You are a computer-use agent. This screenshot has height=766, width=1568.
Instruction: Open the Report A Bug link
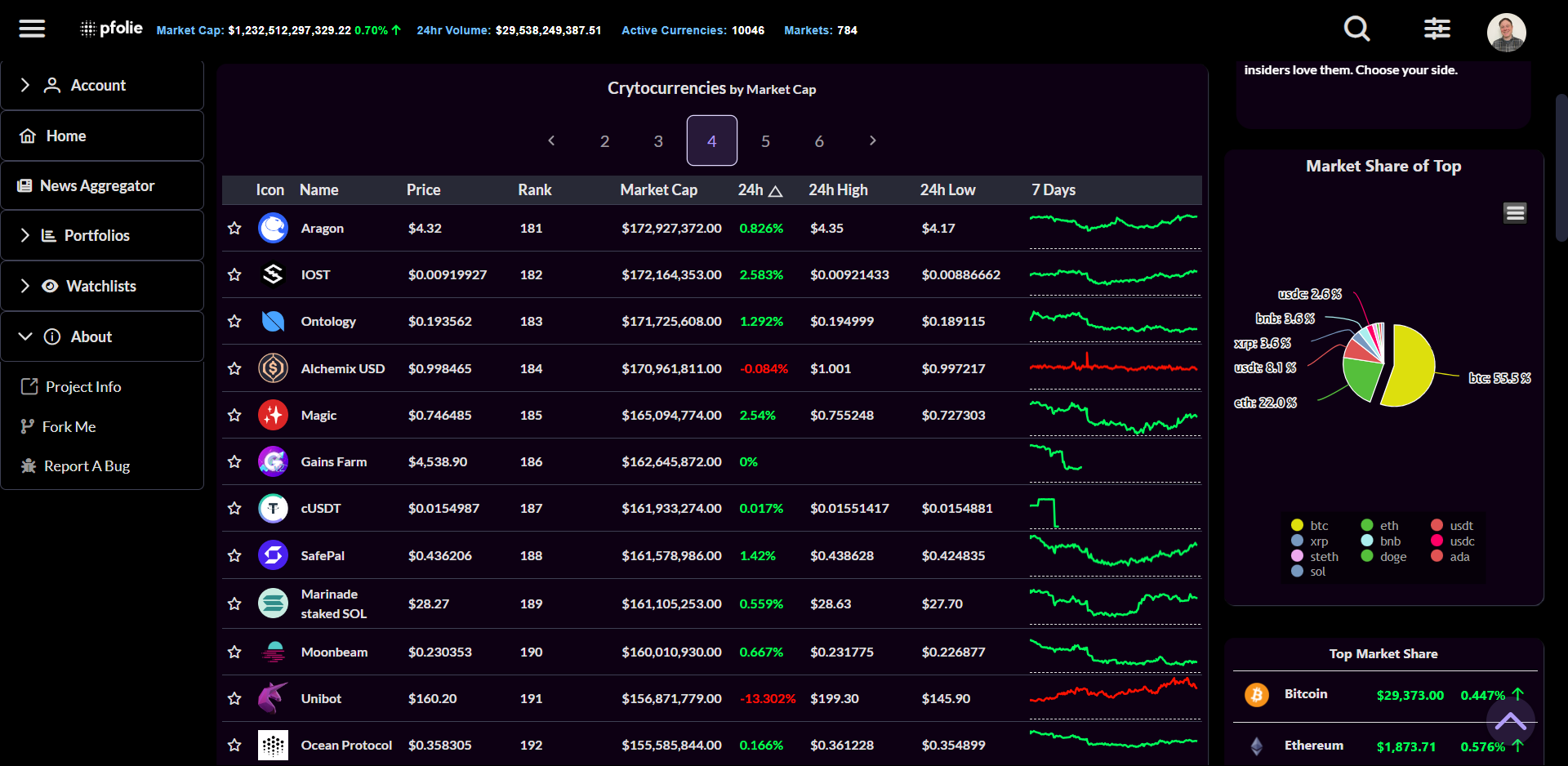(87, 465)
